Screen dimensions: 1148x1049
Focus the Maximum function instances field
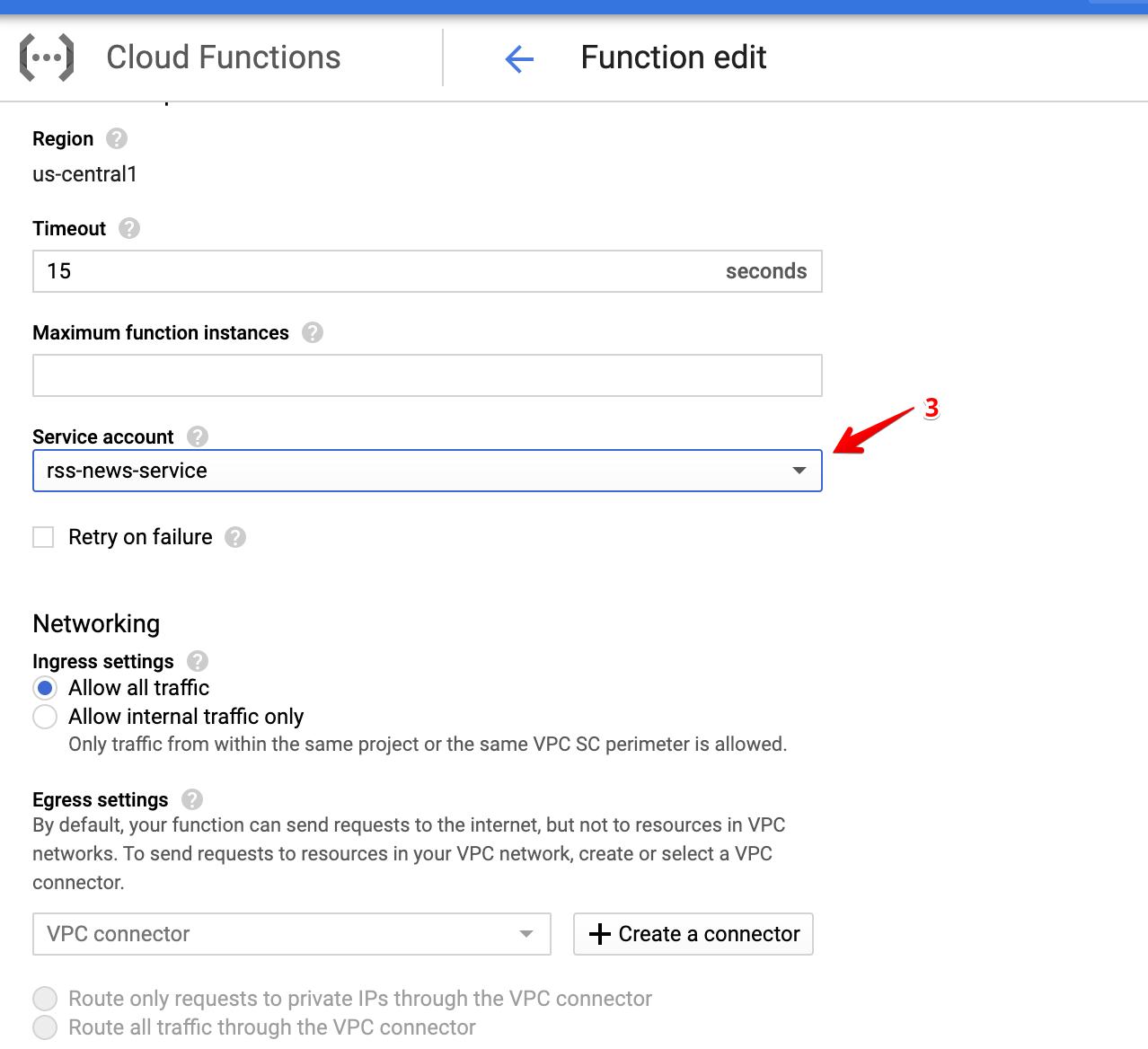click(x=428, y=375)
